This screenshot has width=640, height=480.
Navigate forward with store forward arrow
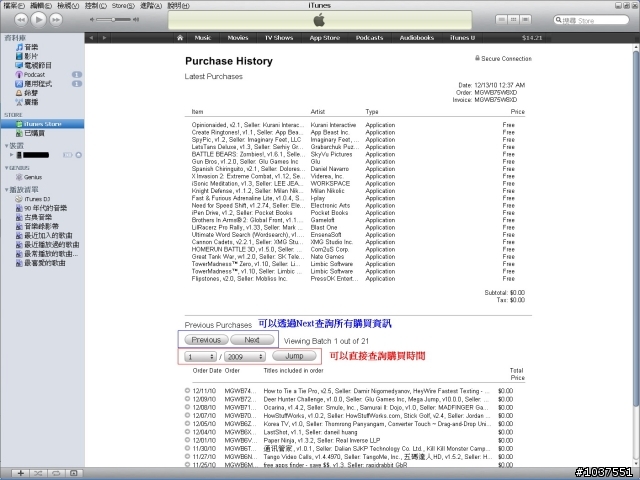[104, 38]
